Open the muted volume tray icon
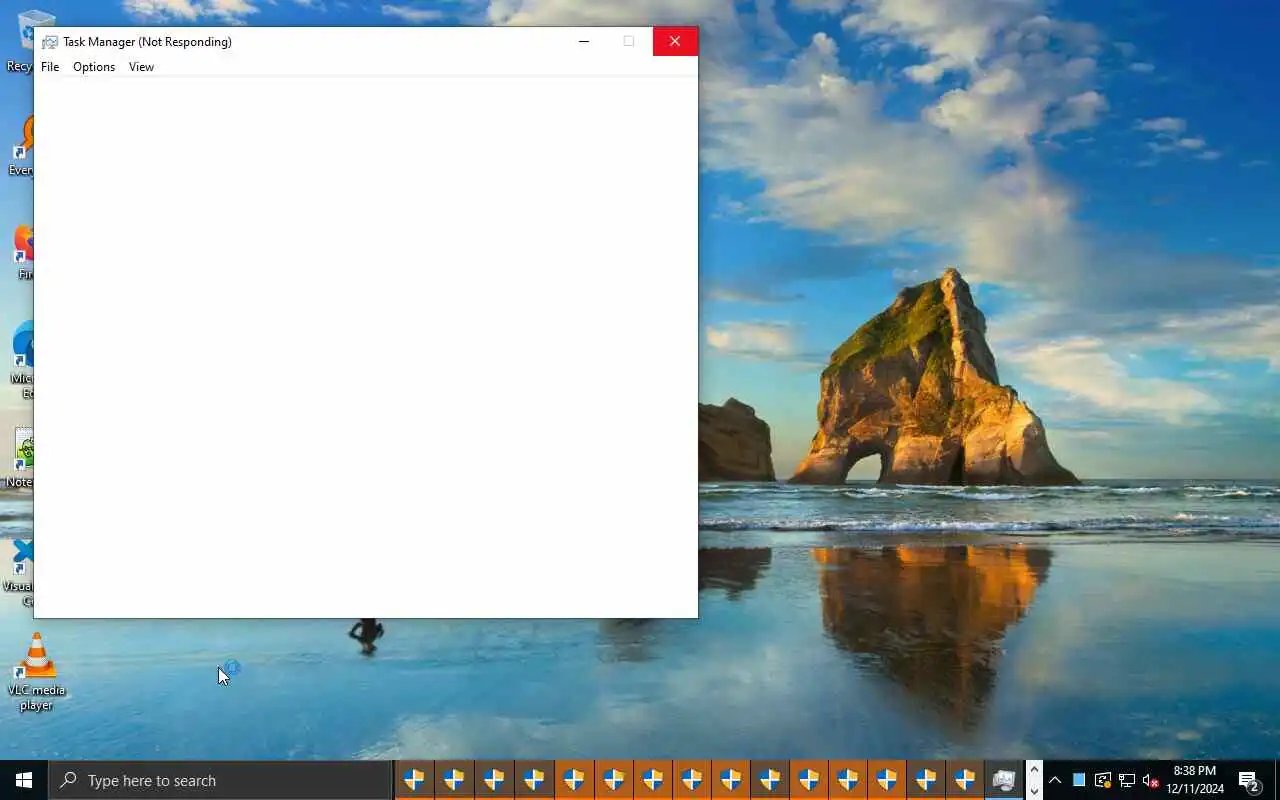The width and height of the screenshot is (1280, 800). [1151, 780]
